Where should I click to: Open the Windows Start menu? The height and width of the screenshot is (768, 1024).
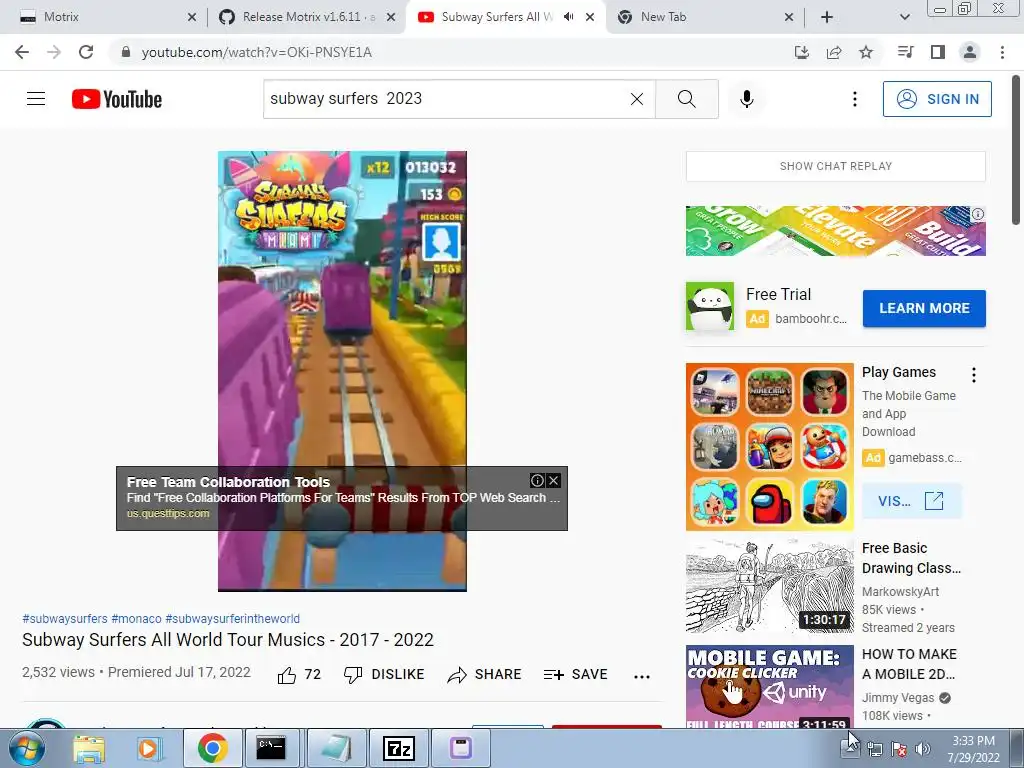(26, 748)
